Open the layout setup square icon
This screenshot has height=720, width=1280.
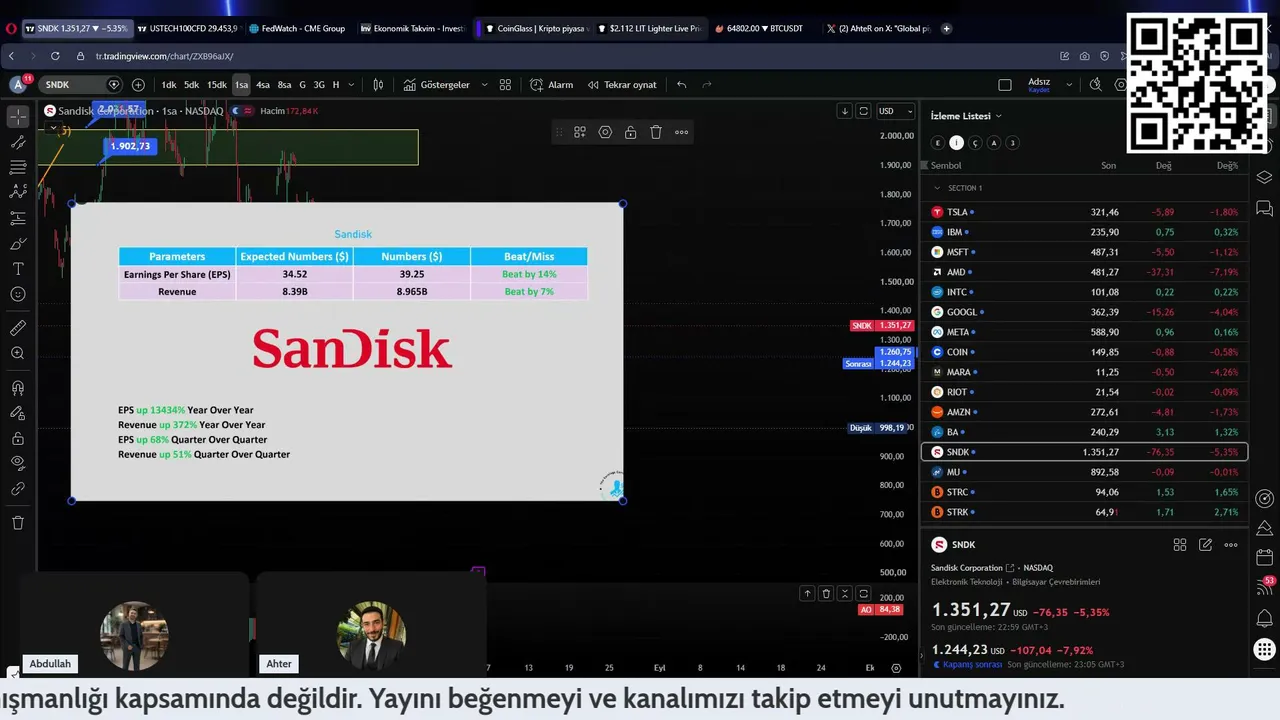coord(1005,85)
